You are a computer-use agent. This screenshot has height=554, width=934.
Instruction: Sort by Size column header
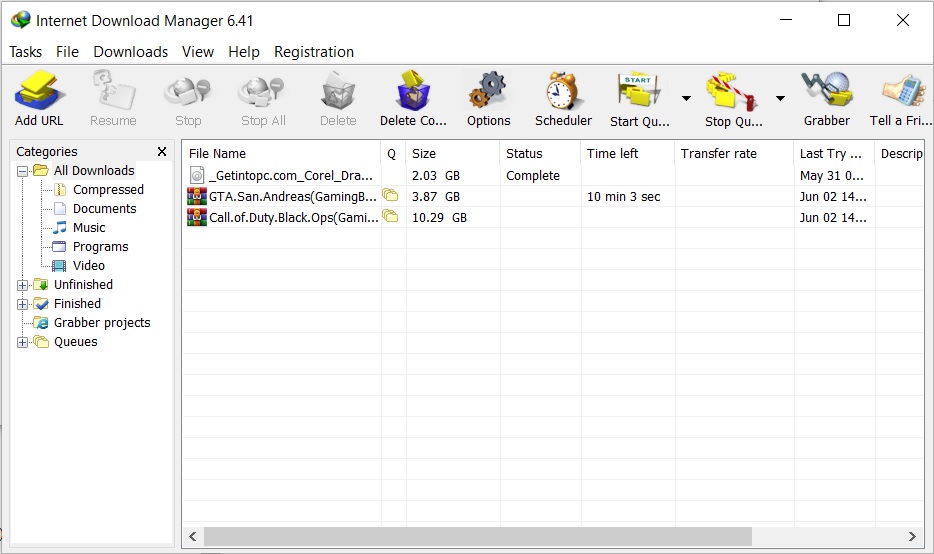[x=453, y=154]
